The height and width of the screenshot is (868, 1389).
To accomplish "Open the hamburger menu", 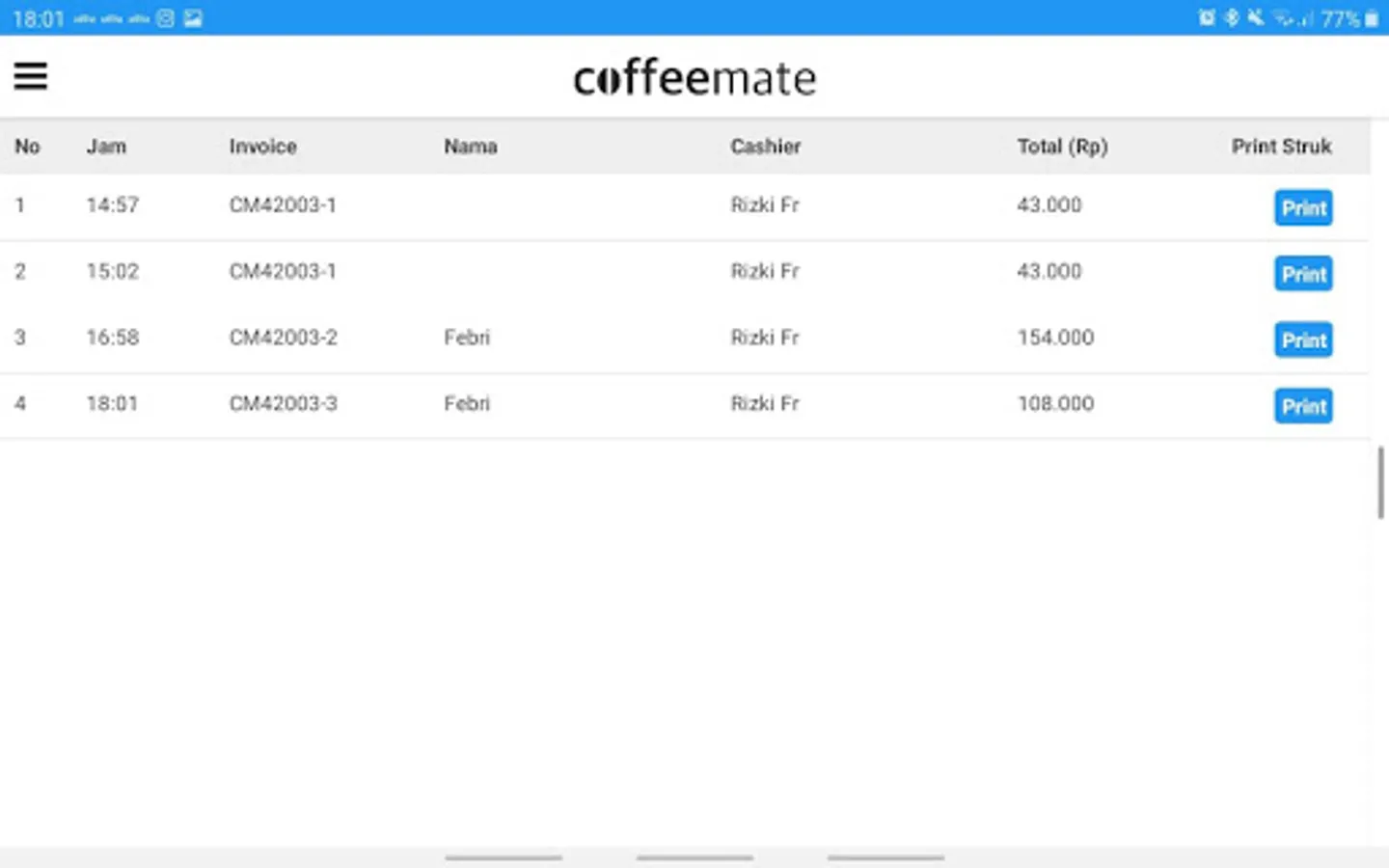I will 30,75.
